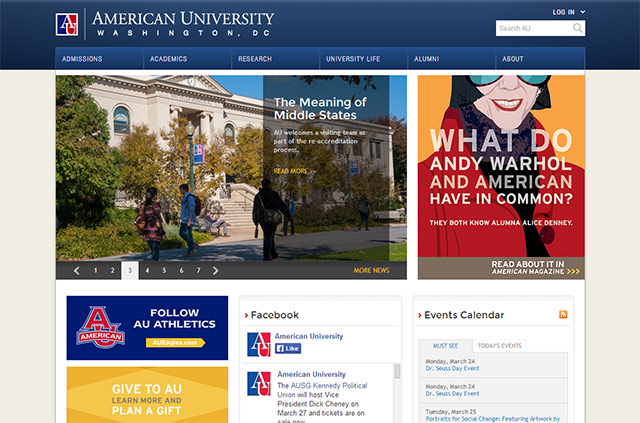Click the Facebook section heading

coord(275,315)
